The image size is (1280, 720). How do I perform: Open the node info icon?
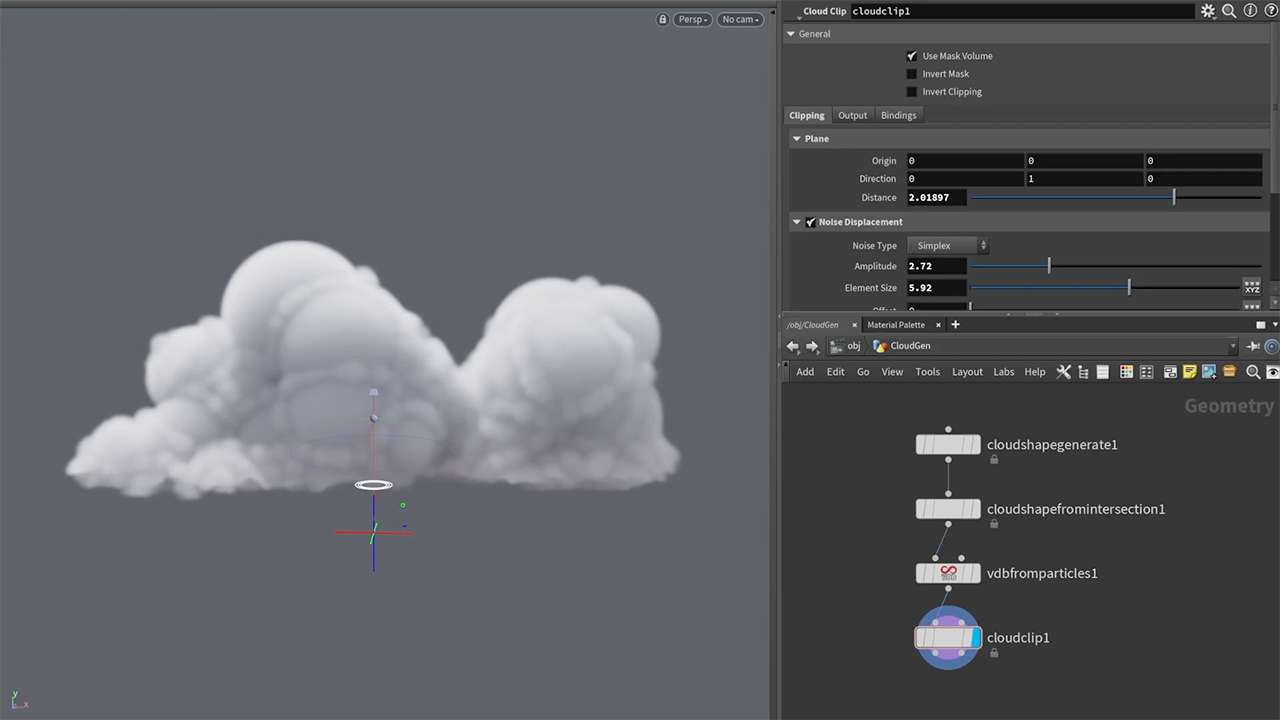tap(1250, 11)
